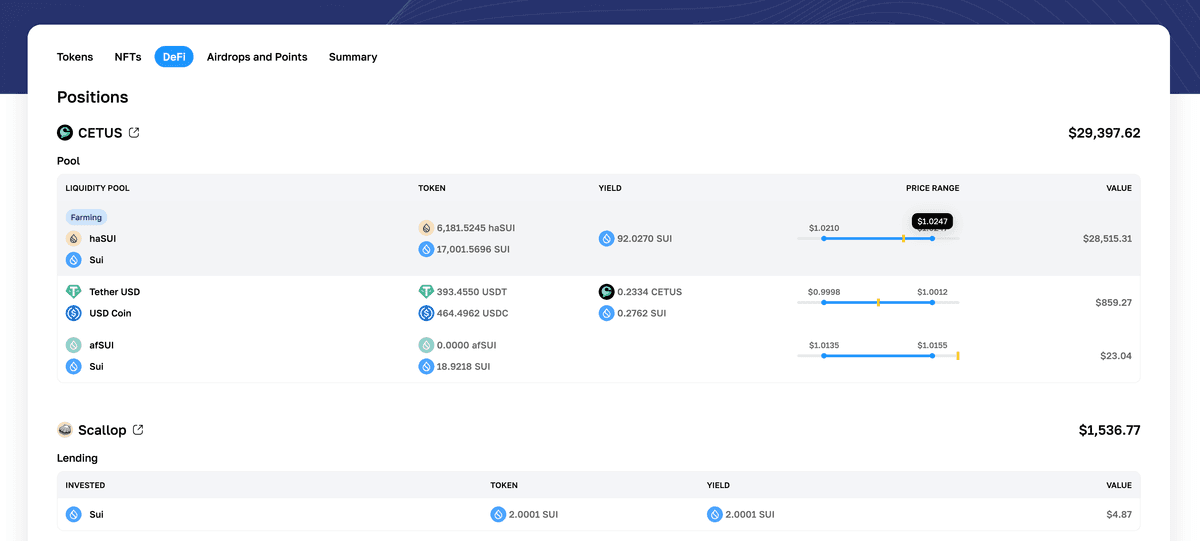
Task: Click icon beside 0.0000 afSUI amount
Action: point(426,345)
